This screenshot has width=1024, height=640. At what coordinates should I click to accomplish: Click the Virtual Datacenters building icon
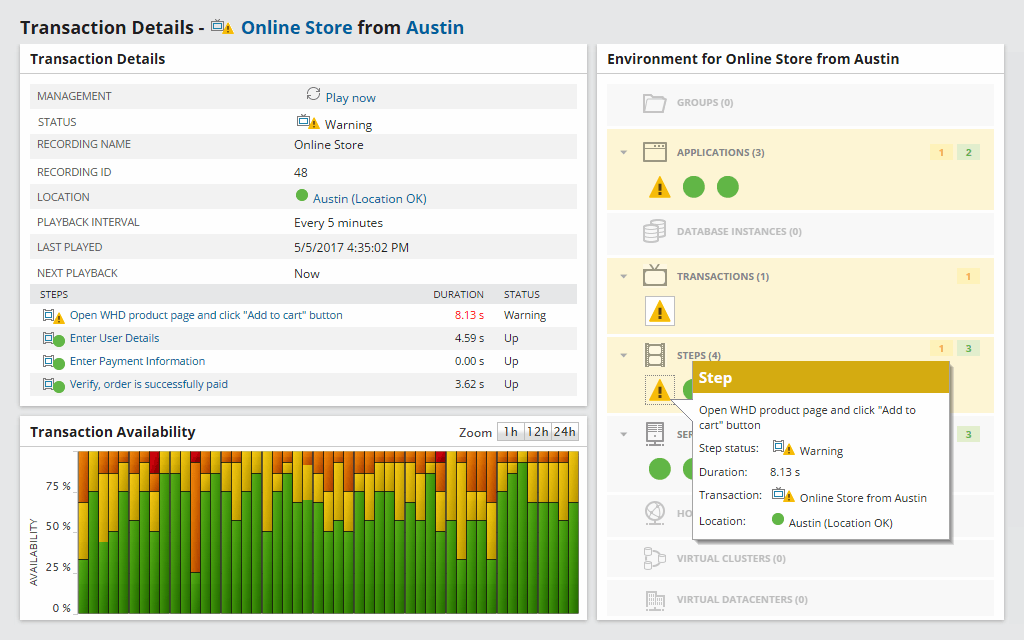coord(654,600)
